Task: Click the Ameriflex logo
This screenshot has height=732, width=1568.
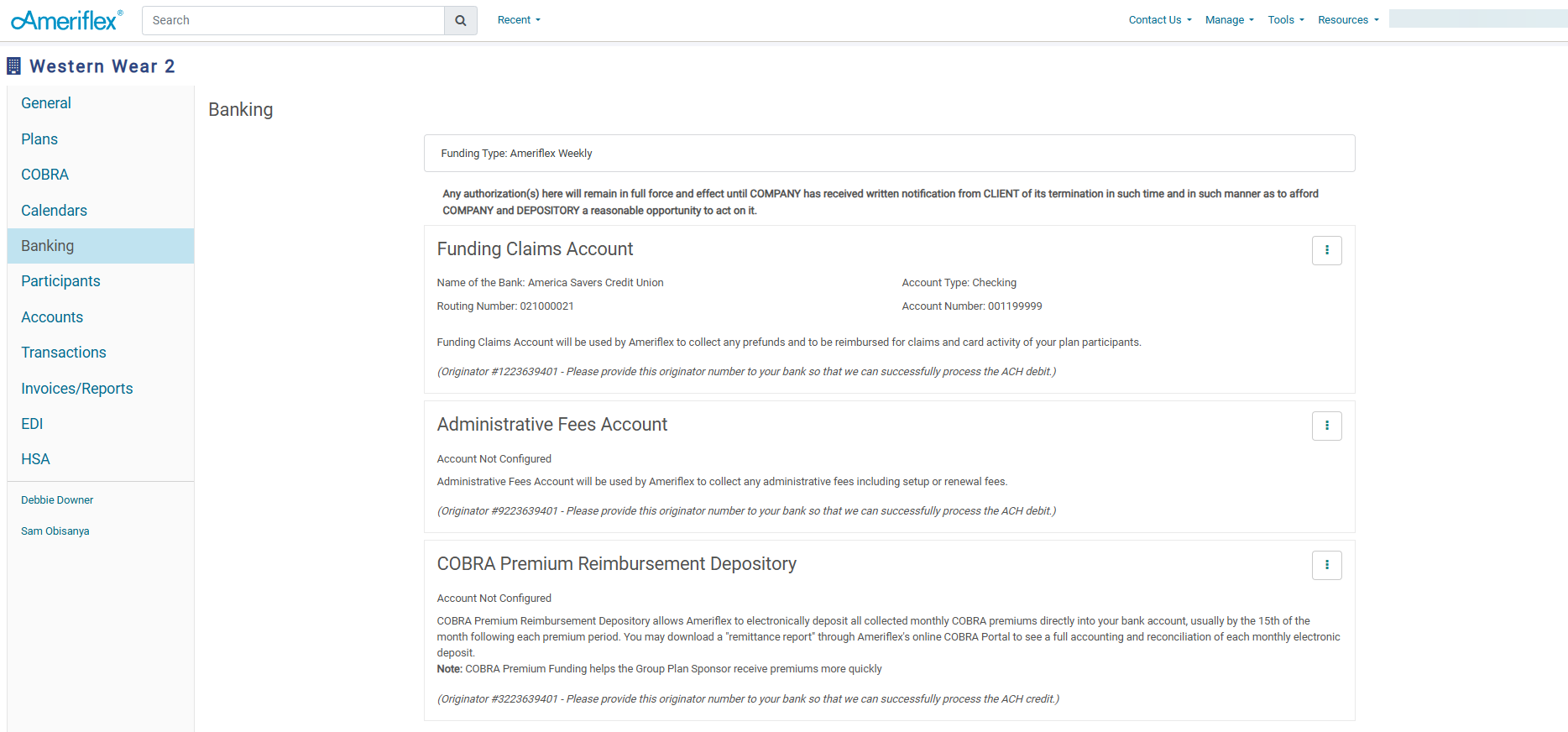Action: click(67, 20)
